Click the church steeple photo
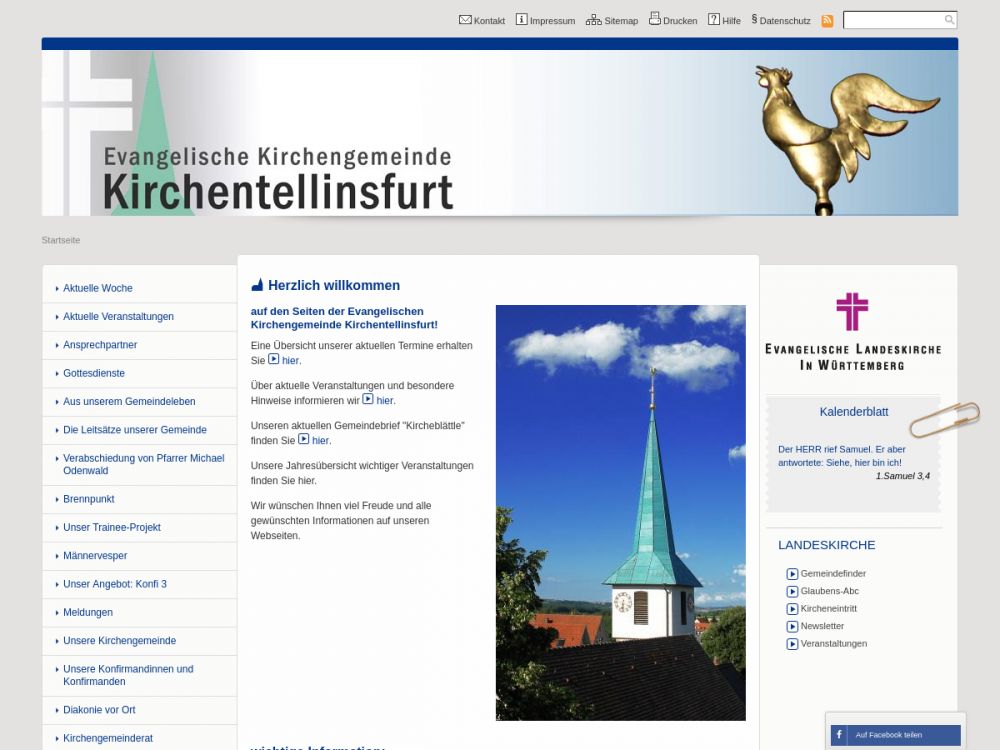 [620, 512]
